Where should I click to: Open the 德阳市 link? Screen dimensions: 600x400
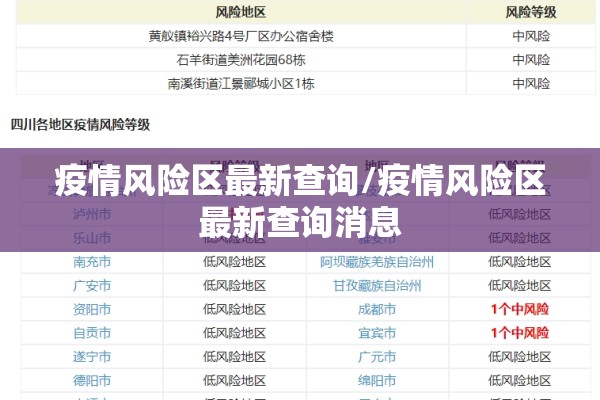(x=92, y=380)
